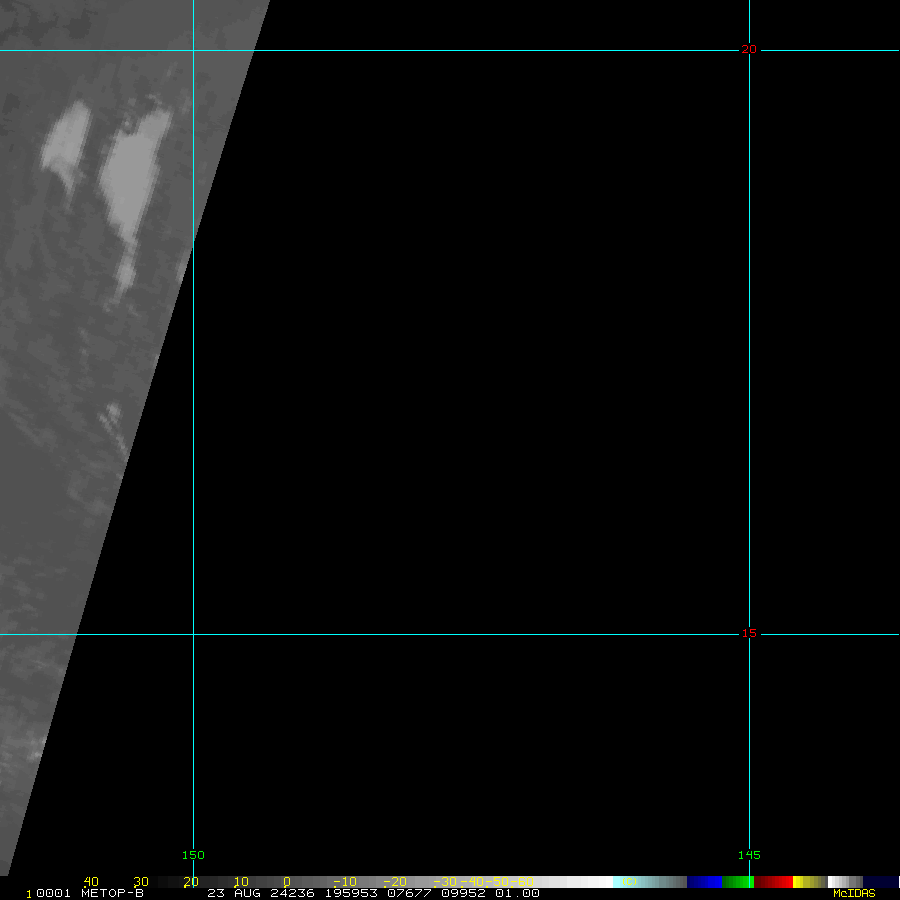
Task: Click the 0 value on temperature scale
Action: point(286,882)
